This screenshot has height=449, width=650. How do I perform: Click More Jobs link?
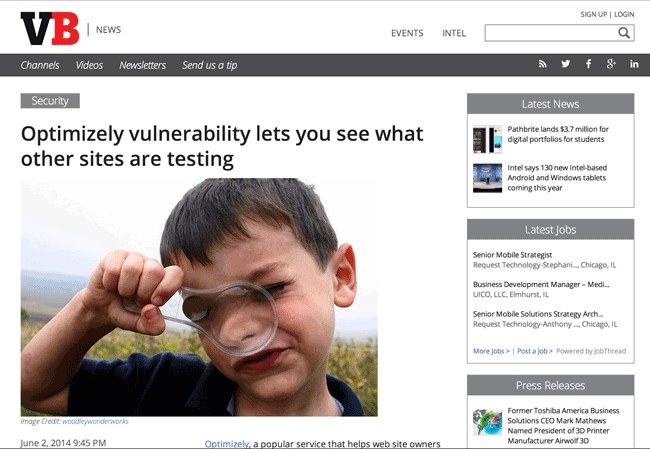491,351
